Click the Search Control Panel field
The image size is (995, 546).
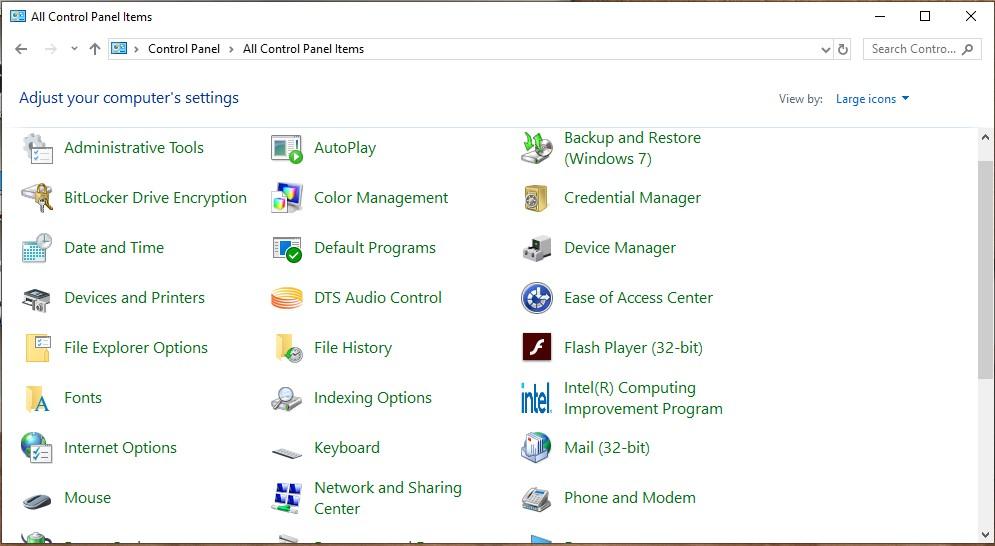[912, 49]
